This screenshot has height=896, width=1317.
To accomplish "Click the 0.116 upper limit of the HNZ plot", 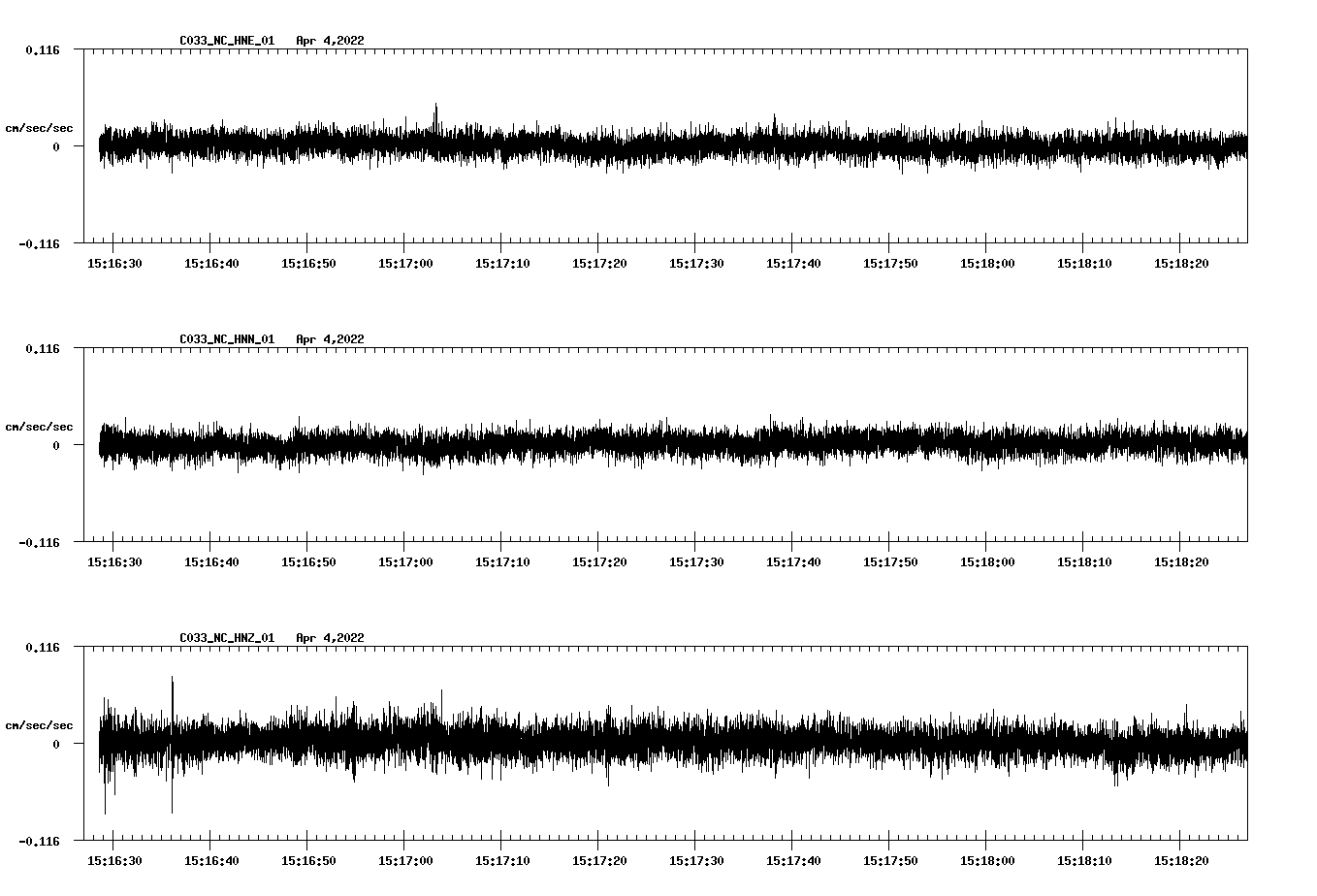I will (x=43, y=647).
